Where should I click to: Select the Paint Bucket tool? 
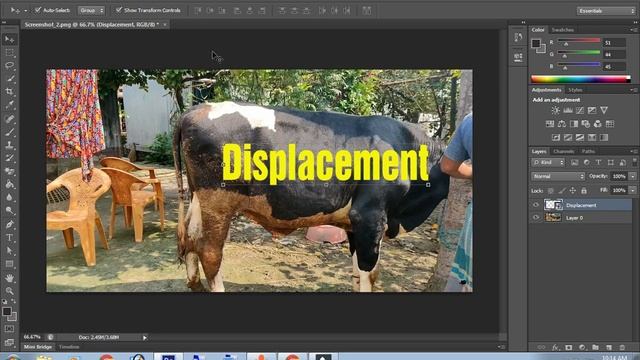click(x=9, y=184)
